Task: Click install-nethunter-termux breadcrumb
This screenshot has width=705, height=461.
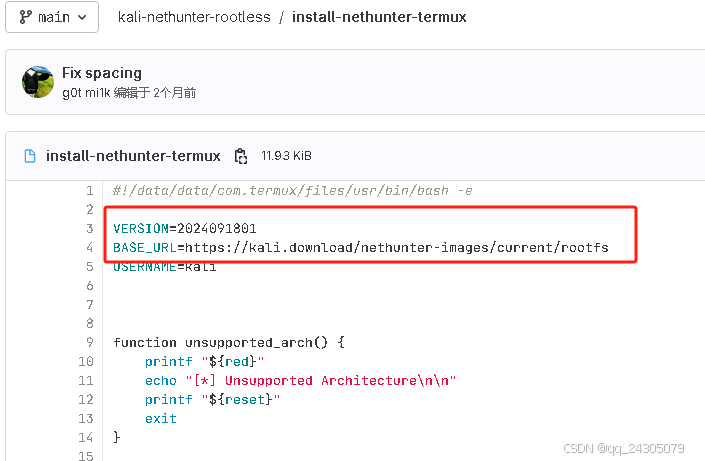Action: [x=379, y=17]
